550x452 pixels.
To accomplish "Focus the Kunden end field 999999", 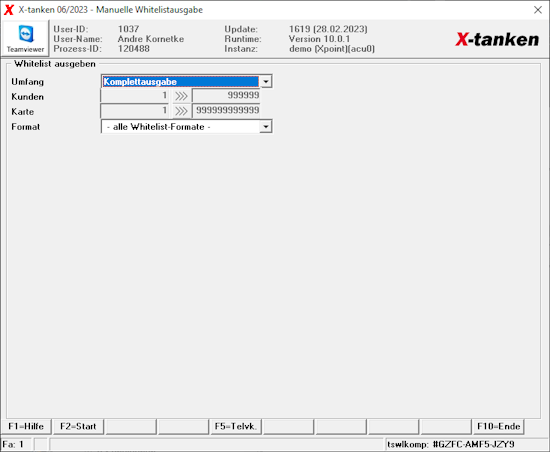I will [226, 96].
